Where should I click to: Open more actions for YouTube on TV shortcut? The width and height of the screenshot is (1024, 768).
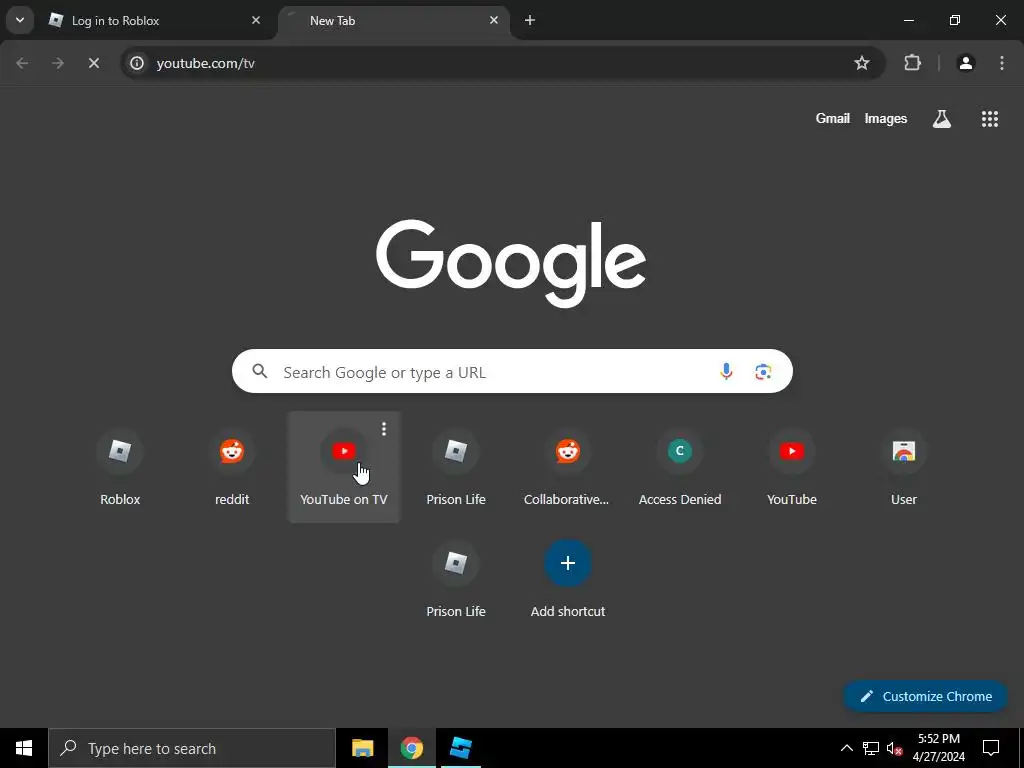[384, 429]
